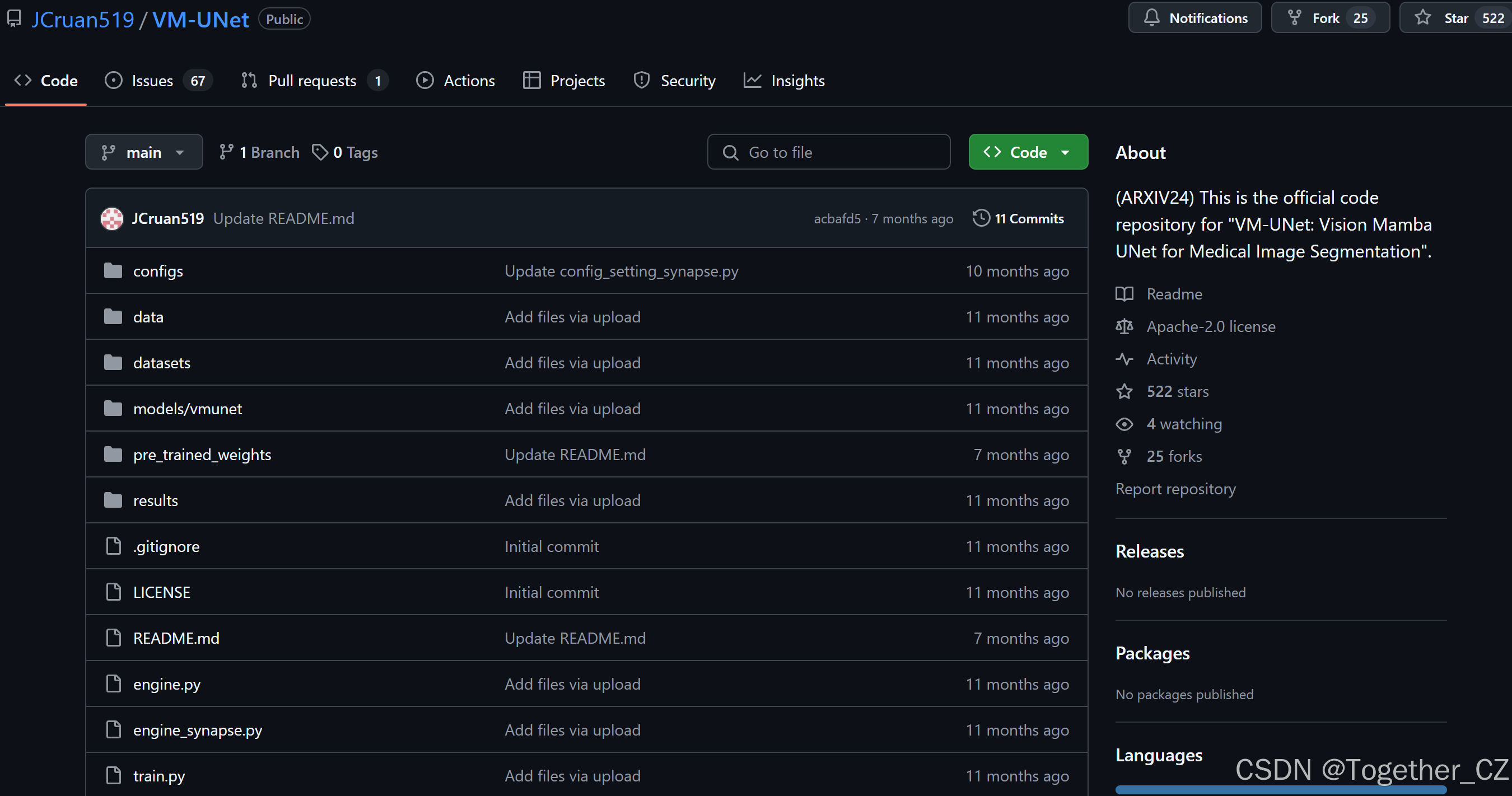Screen dimensions: 1512x796
Task: Click the Notifications bell icon
Action: coord(1151,17)
